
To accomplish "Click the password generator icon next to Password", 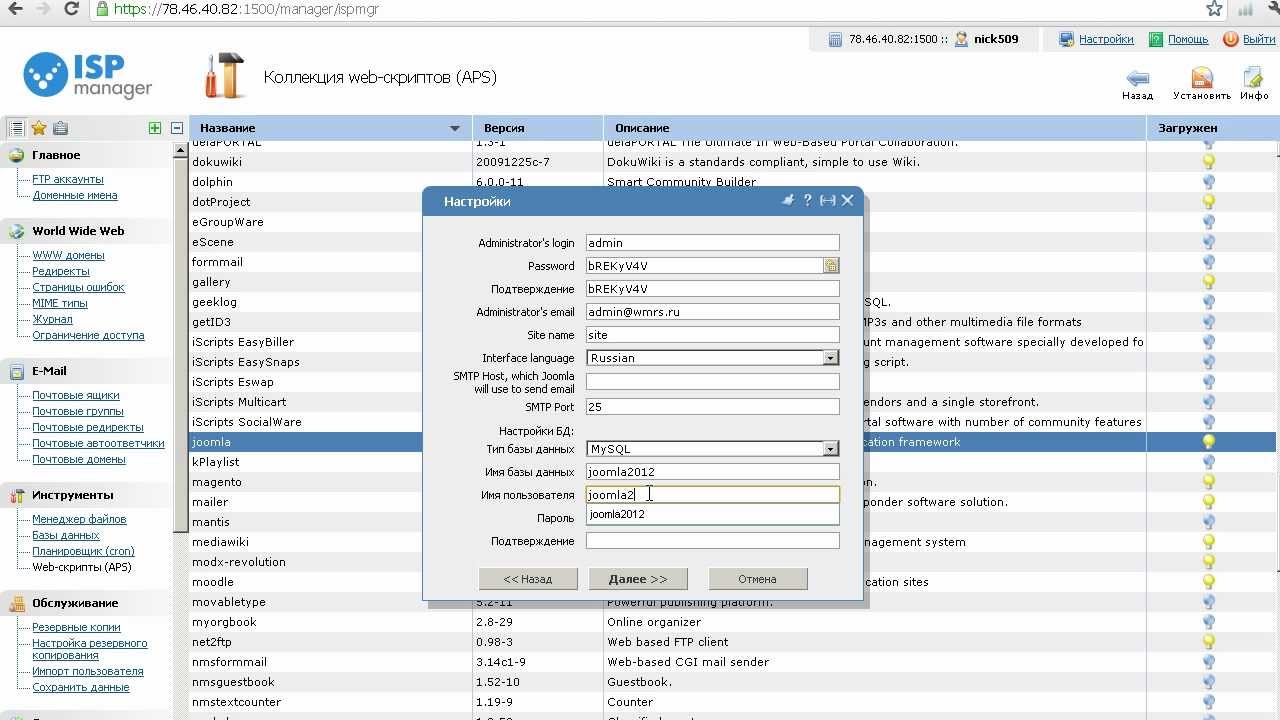I will (831, 265).
